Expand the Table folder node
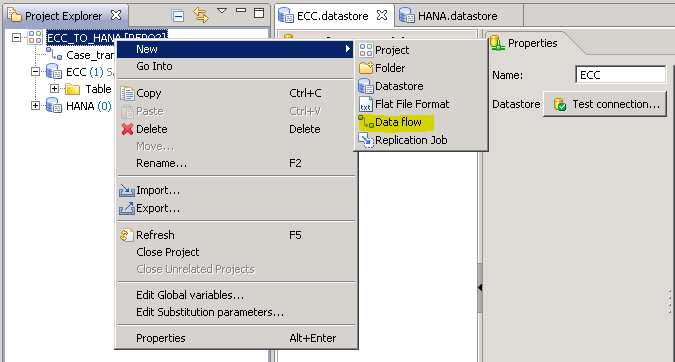Screen dimensions: 675x362 tap(54, 89)
